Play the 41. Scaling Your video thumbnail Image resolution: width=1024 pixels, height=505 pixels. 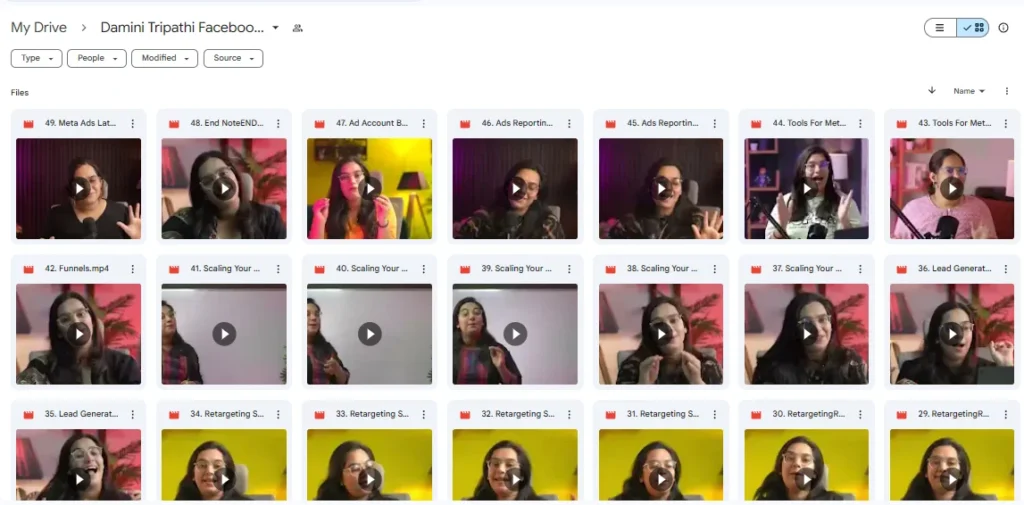point(224,334)
